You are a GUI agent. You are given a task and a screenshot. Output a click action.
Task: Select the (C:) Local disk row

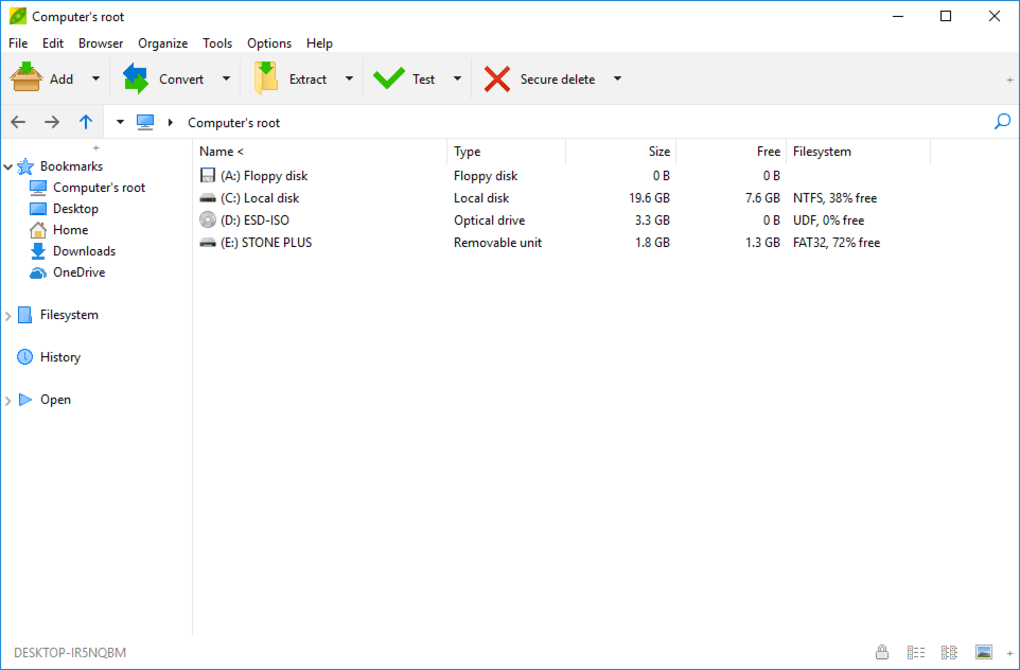pos(260,198)
